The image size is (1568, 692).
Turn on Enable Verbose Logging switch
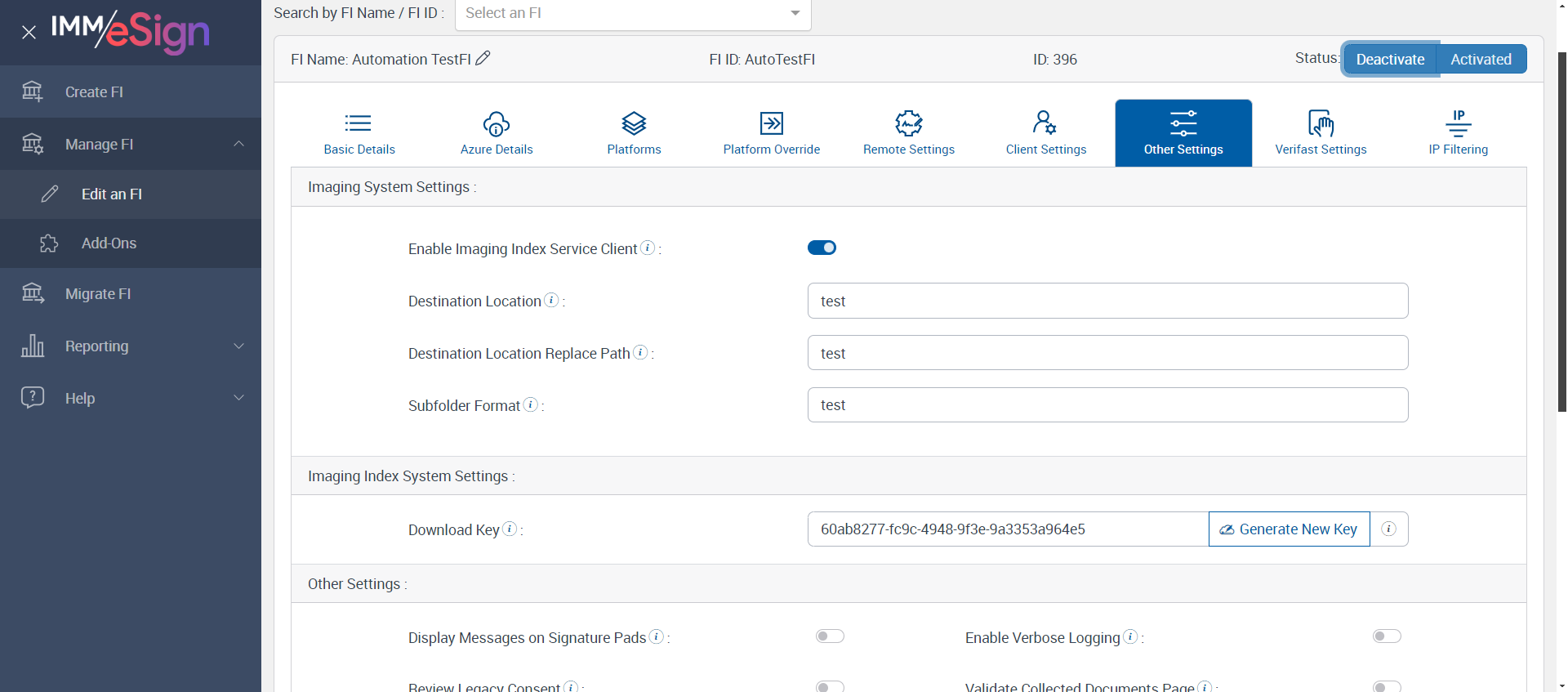click(x=1387, y=636)
